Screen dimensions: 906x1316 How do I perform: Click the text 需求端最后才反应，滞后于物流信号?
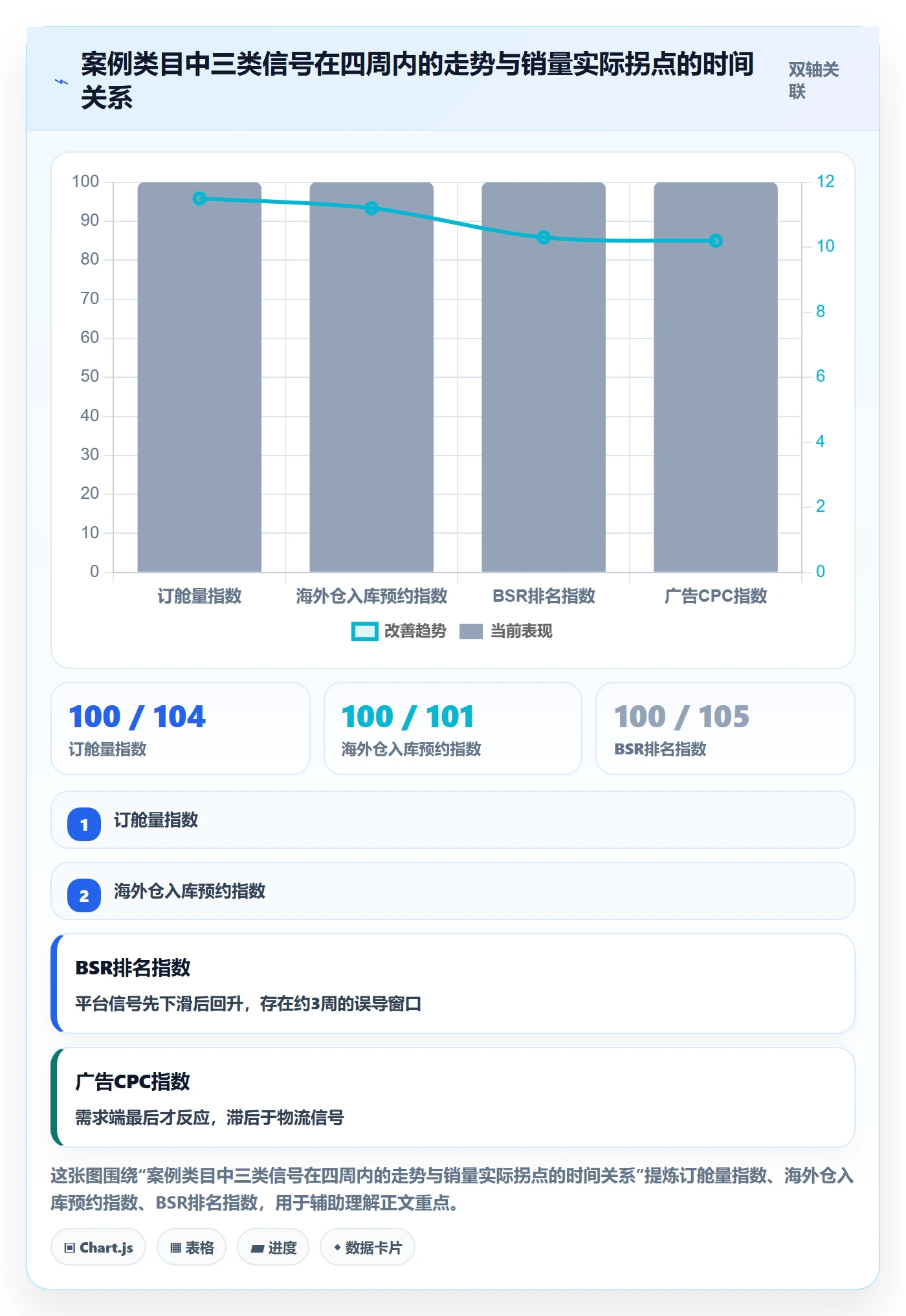tap(210, 1118)
